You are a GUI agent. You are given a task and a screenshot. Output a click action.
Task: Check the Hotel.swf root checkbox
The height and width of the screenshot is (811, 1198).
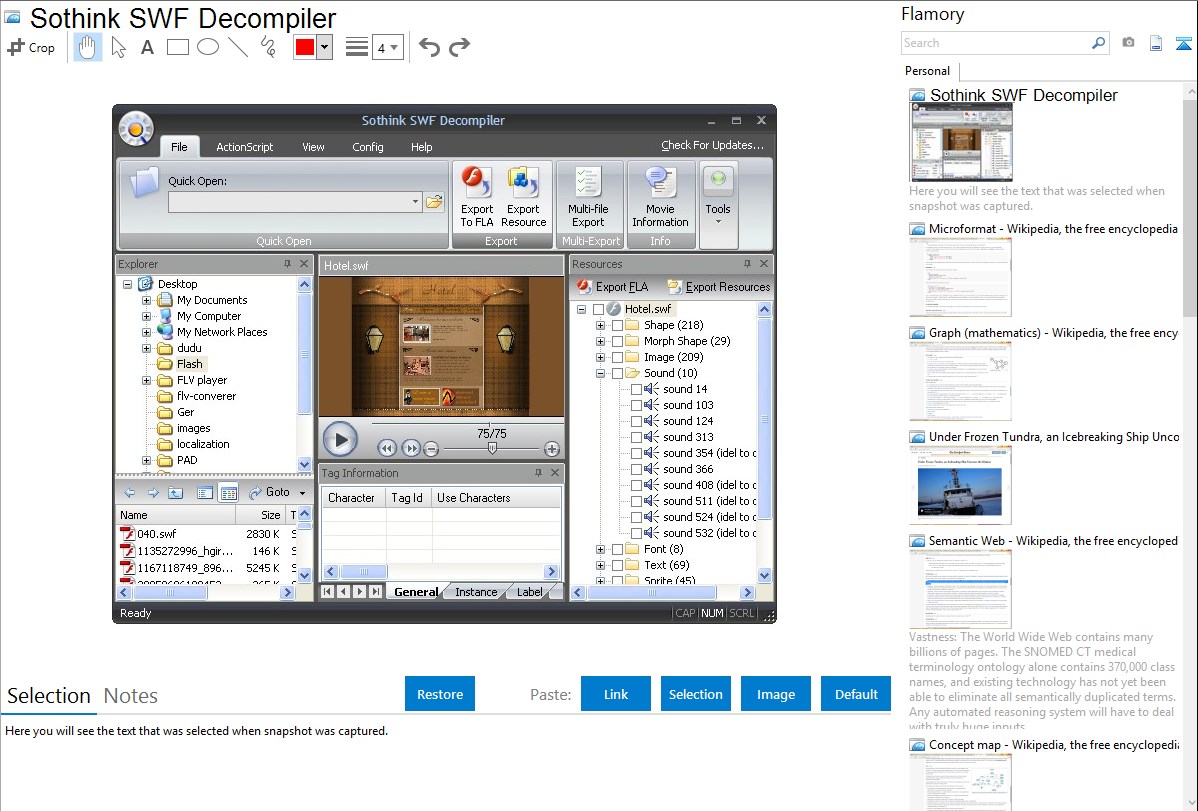[599, 310]
